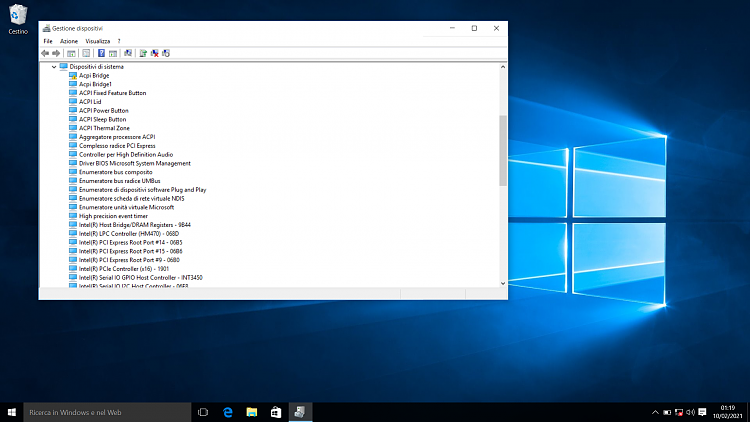
Task: Click the Dispositivi di sistema category icon
Action: 63,67
